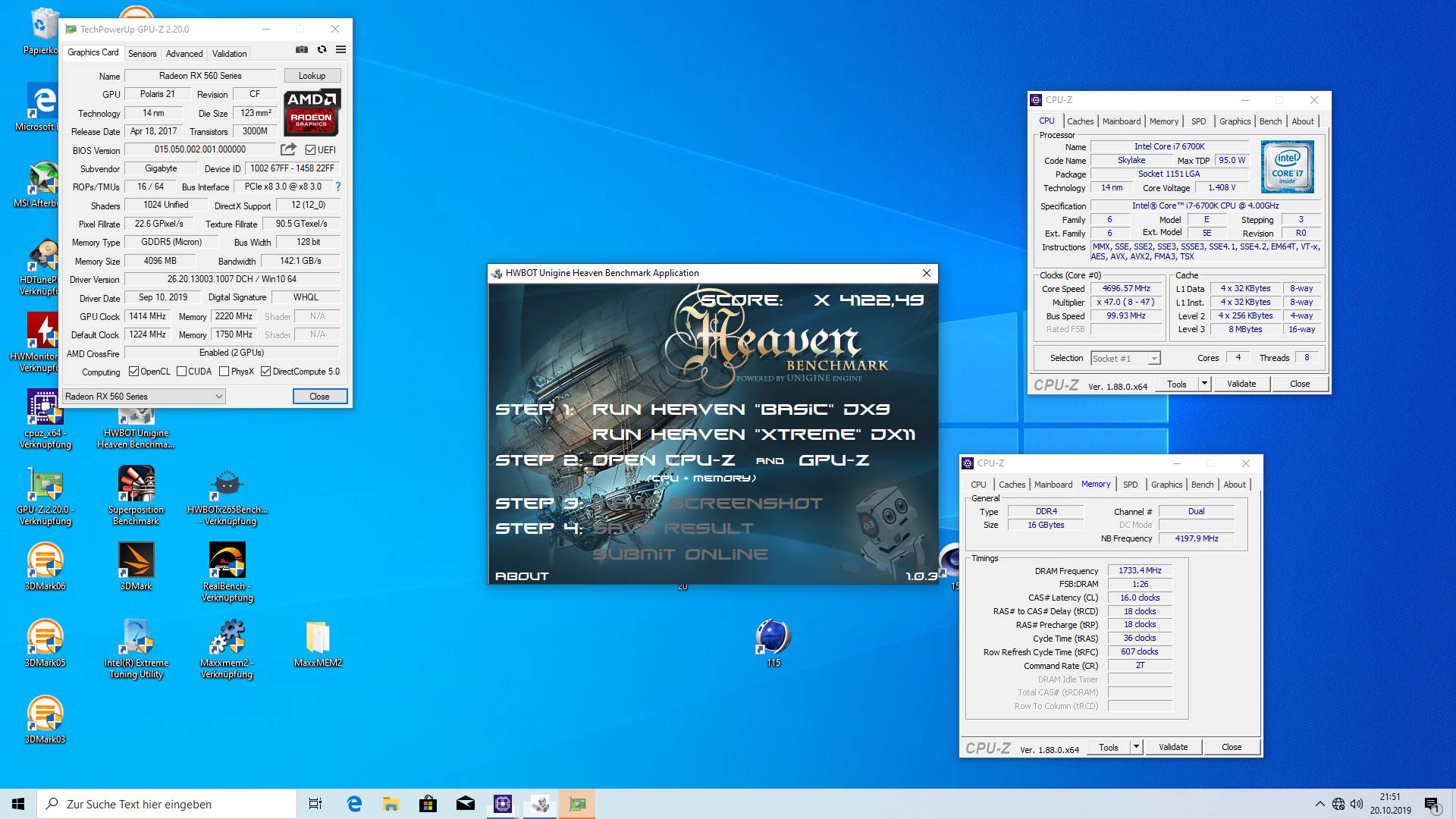This screenshot has height=819, width=1456.
Task: Click RUN HEAVEN "BASIC" DX9
Action: [x=740, y=409]
